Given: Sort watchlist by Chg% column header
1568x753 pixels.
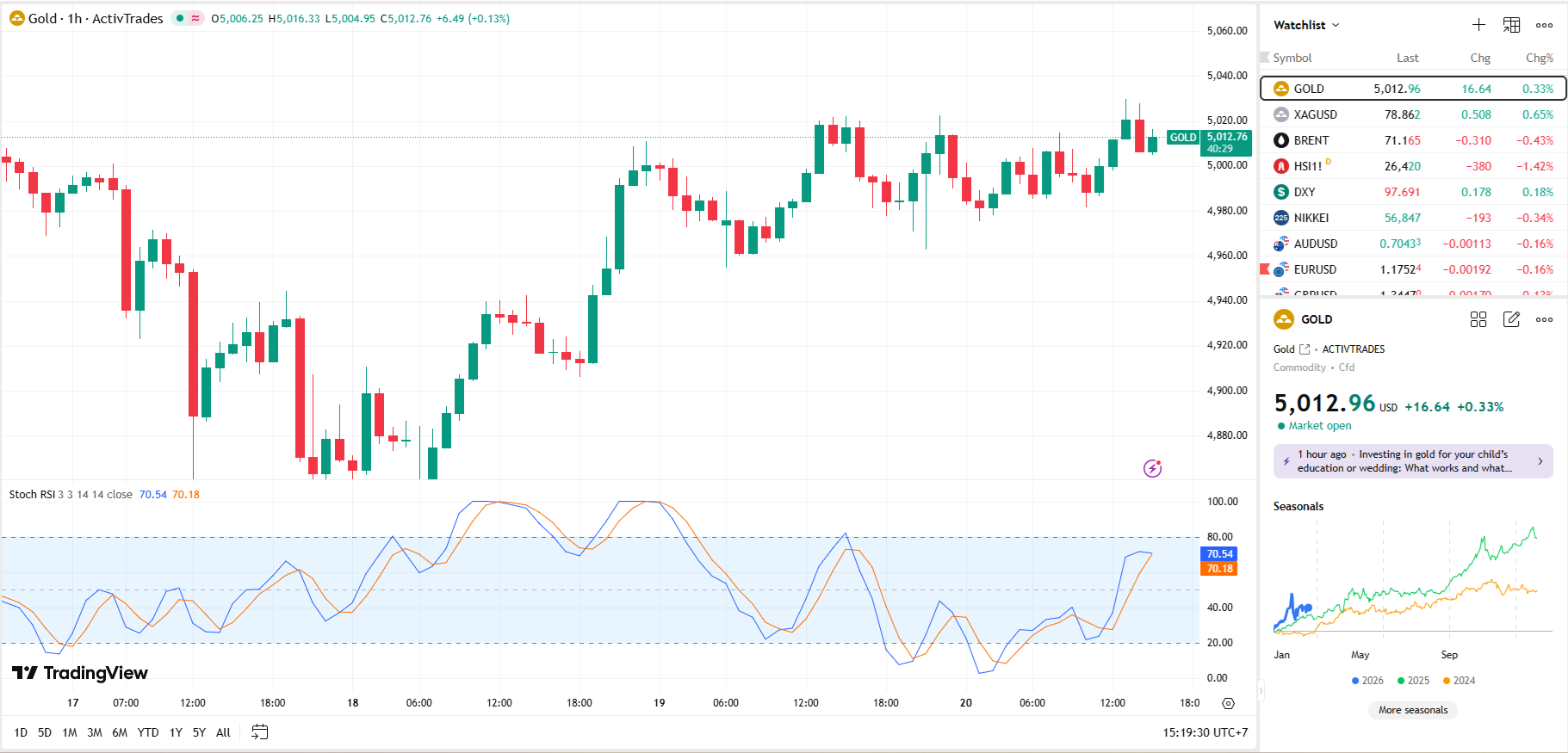Looking at the screenshot, I should tap(1539, 58).
